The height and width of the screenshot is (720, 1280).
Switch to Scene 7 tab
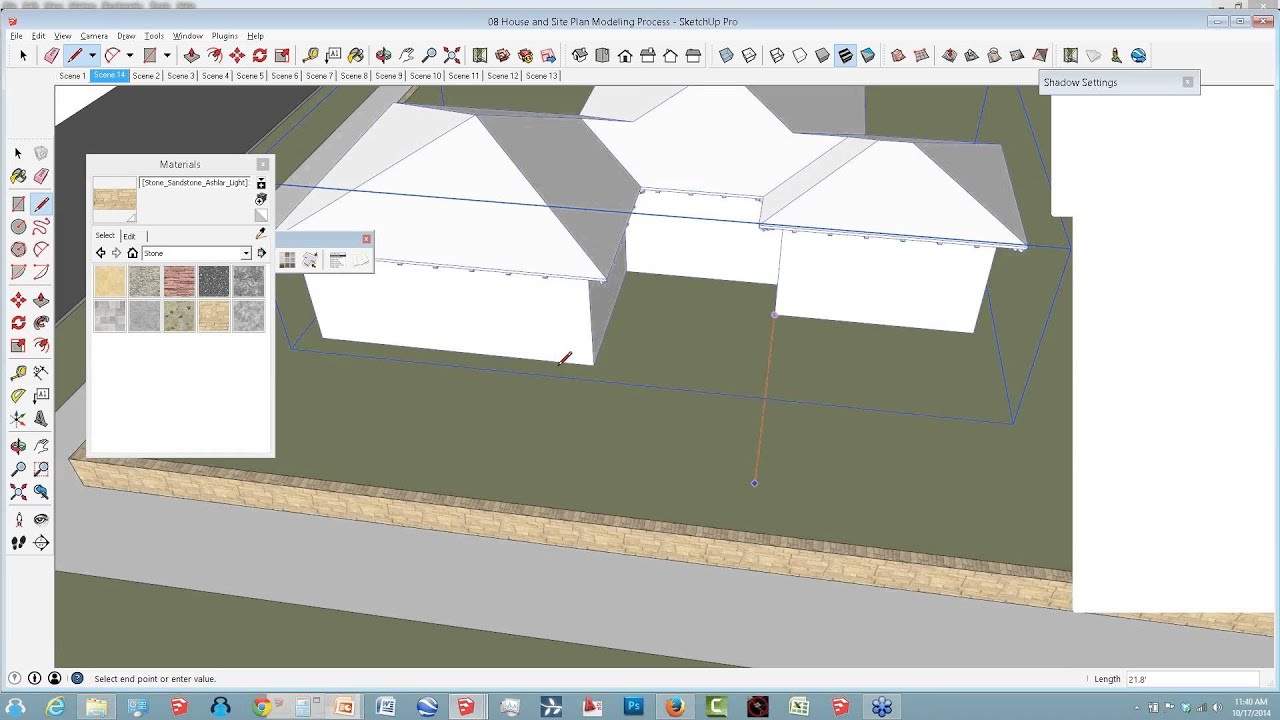319,76
